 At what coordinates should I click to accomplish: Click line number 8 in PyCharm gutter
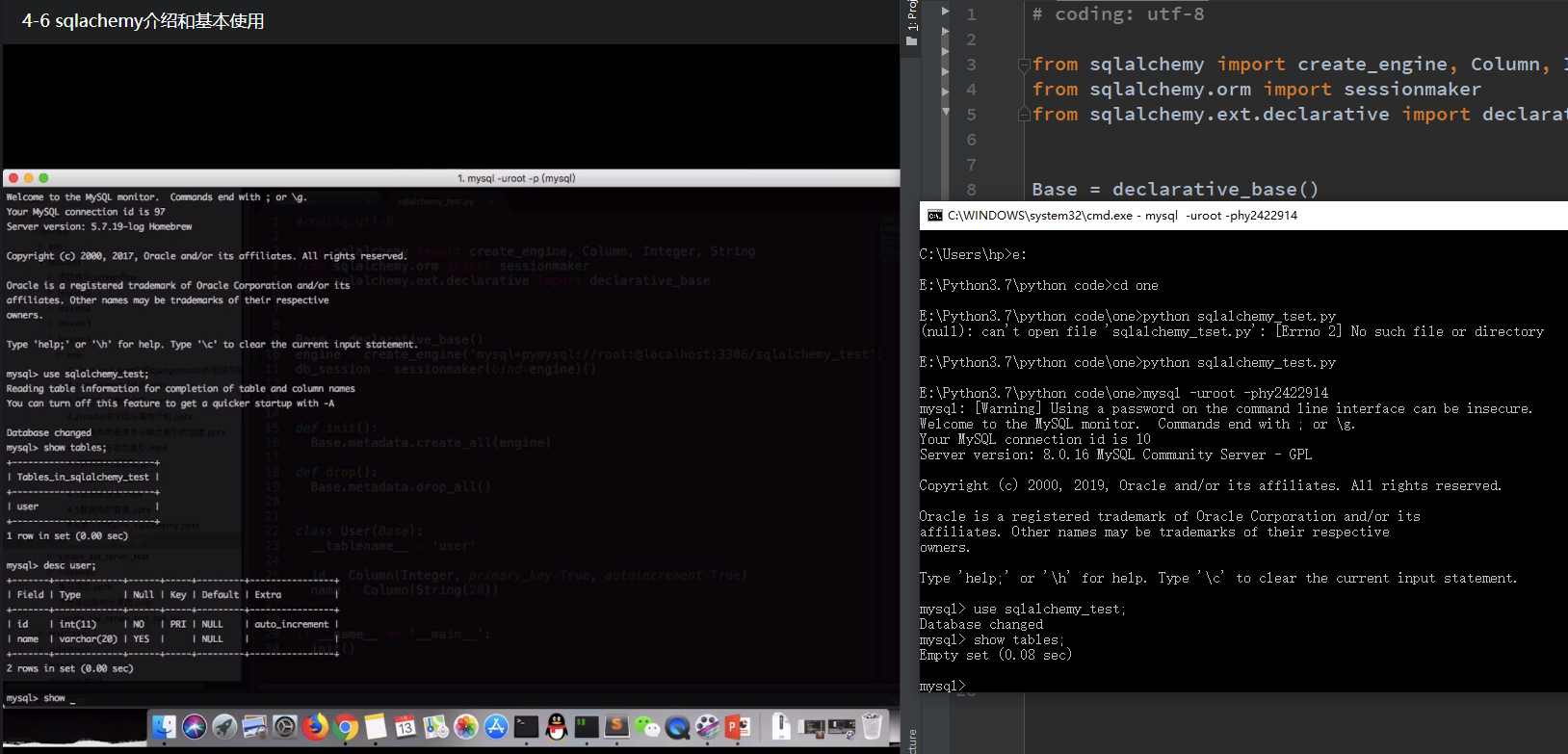971,190
